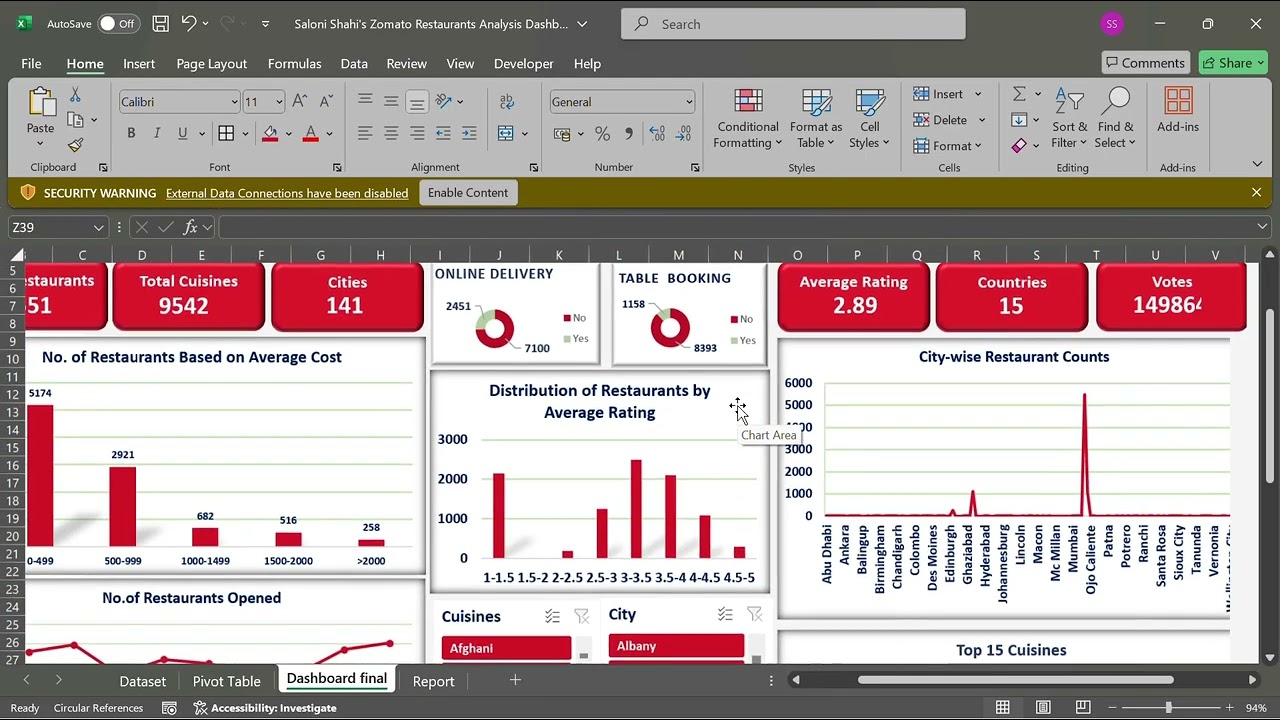
Task: Click AutoSum sigma icon
Action: coord(1019,94)
